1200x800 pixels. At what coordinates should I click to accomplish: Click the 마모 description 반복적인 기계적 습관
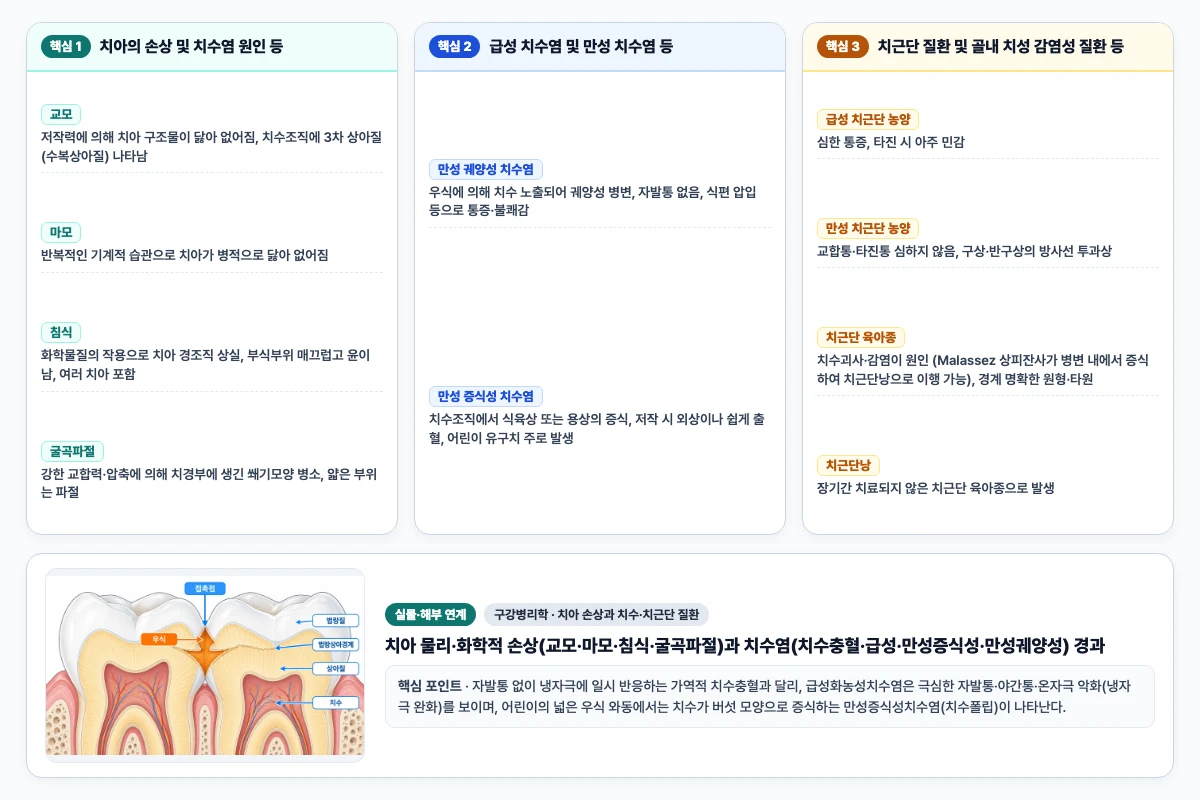pyautogui.click(x=185, y=255)
